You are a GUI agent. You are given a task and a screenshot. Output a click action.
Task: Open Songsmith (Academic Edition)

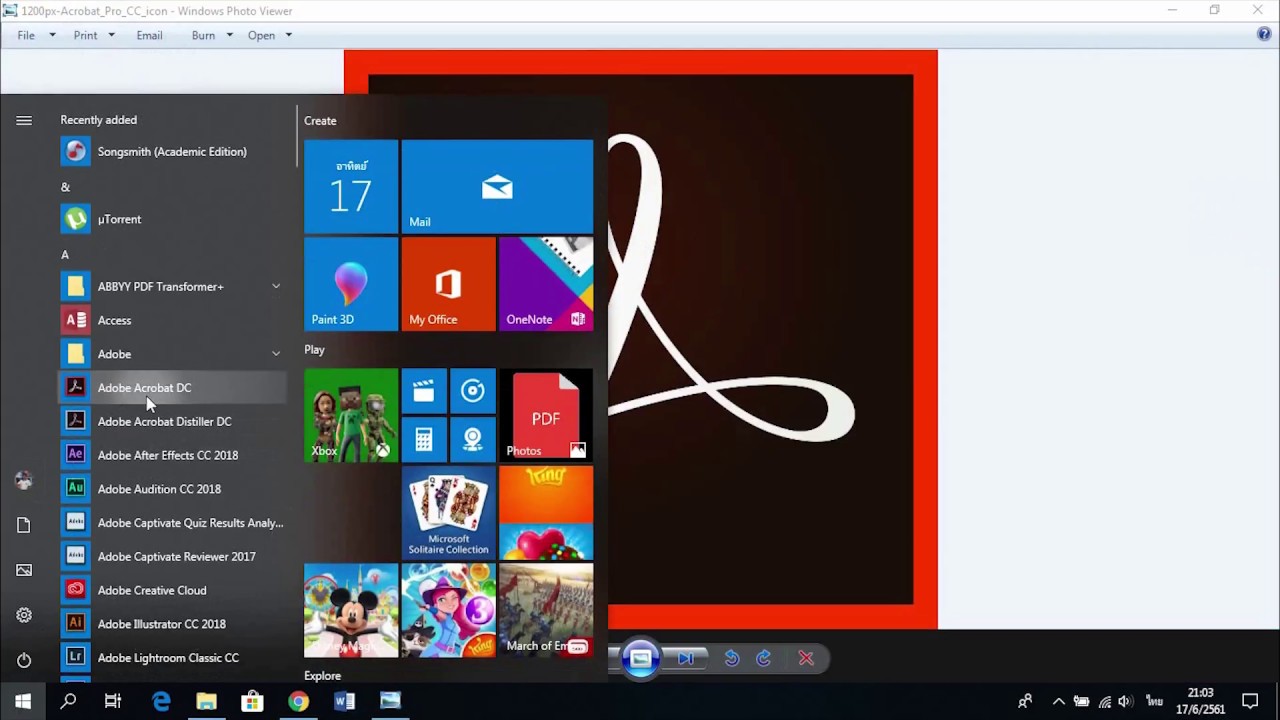(x=172, y=152)
